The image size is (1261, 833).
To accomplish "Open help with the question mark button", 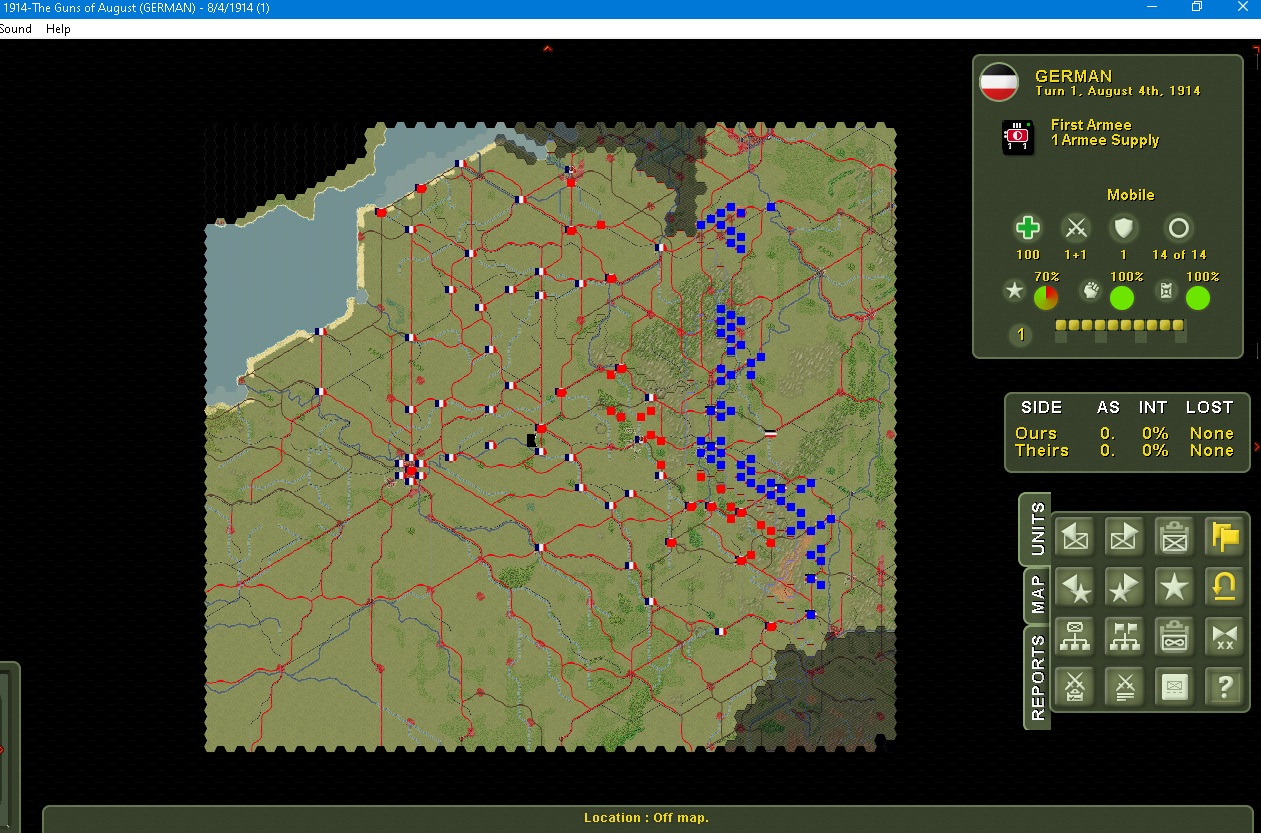I will [1224, 686].
